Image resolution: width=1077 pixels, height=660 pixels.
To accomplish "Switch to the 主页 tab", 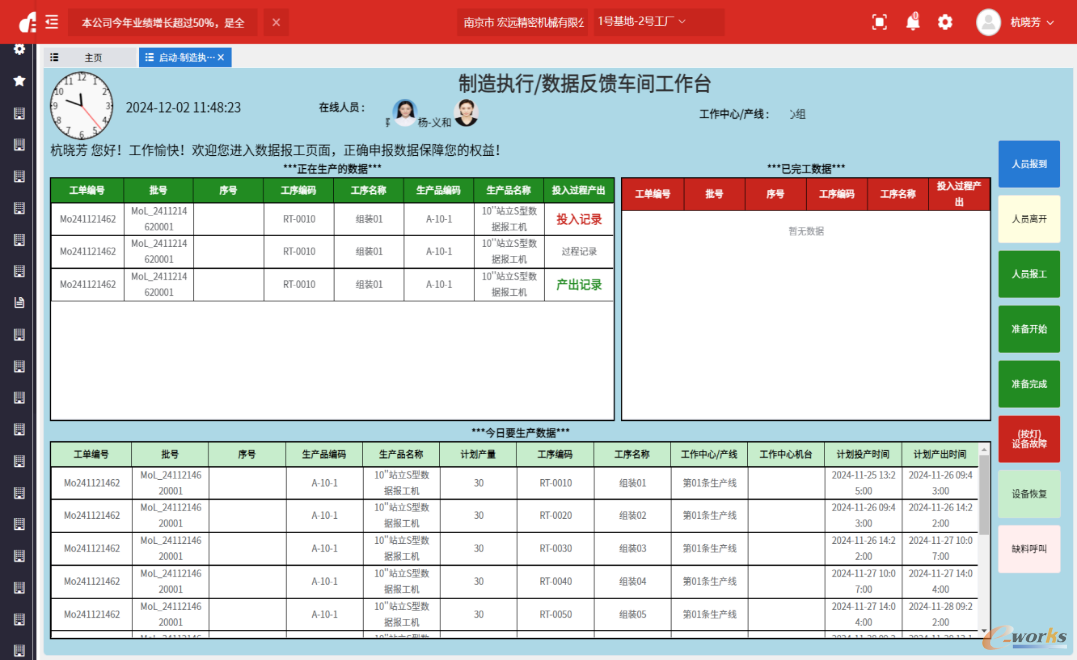I will click(92, 57).
